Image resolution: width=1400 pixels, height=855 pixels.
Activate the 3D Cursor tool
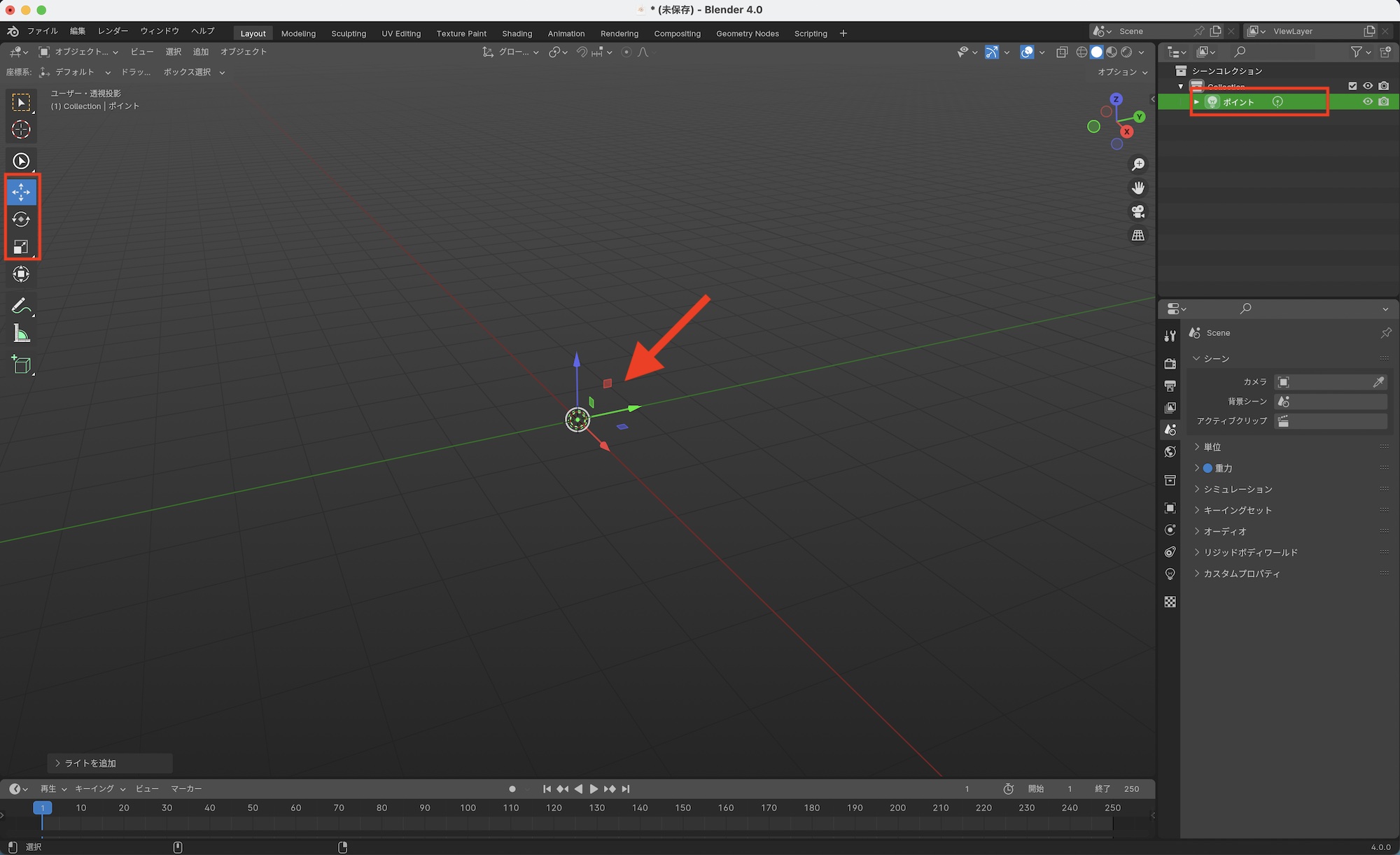pyautogui.click(x=21, y=129)
